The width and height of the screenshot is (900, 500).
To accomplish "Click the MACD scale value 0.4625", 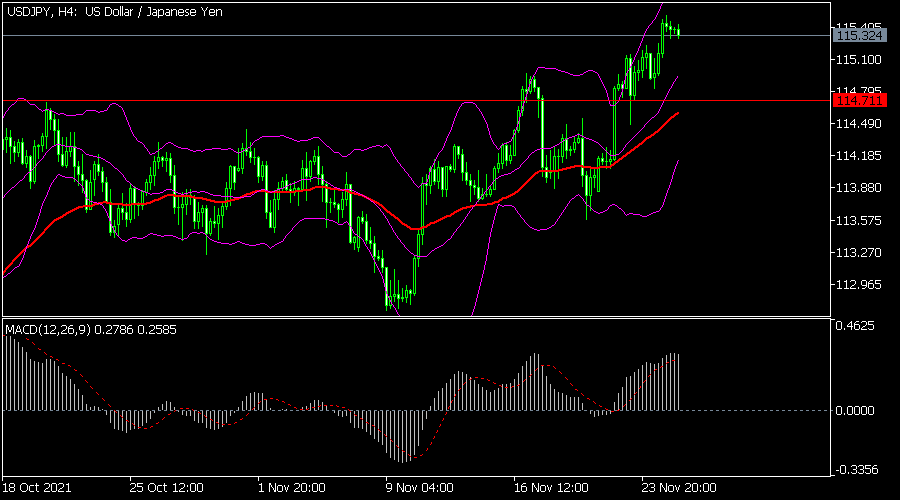I will (x=855, y=326).
